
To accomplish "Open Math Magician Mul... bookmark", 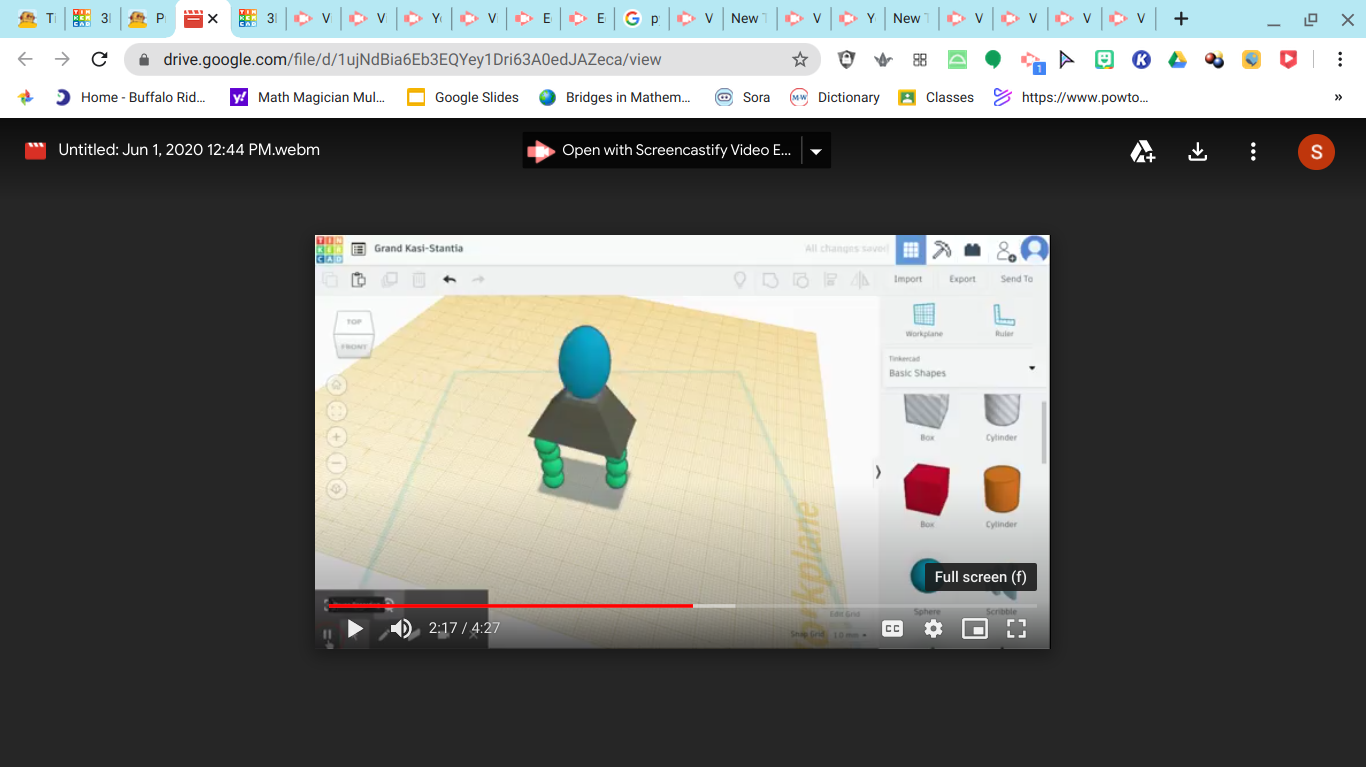I will pos(308,97).
